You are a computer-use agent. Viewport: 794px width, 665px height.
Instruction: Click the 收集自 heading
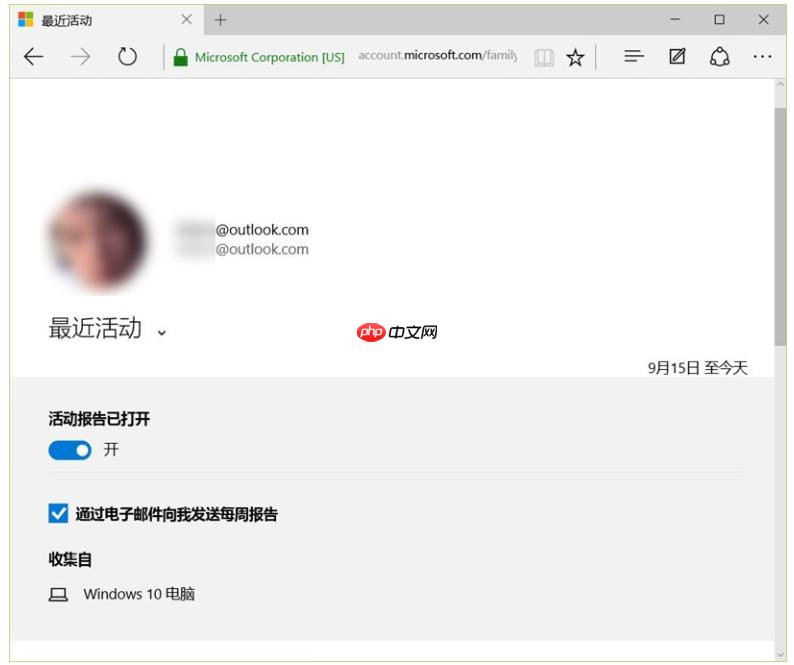70,559
